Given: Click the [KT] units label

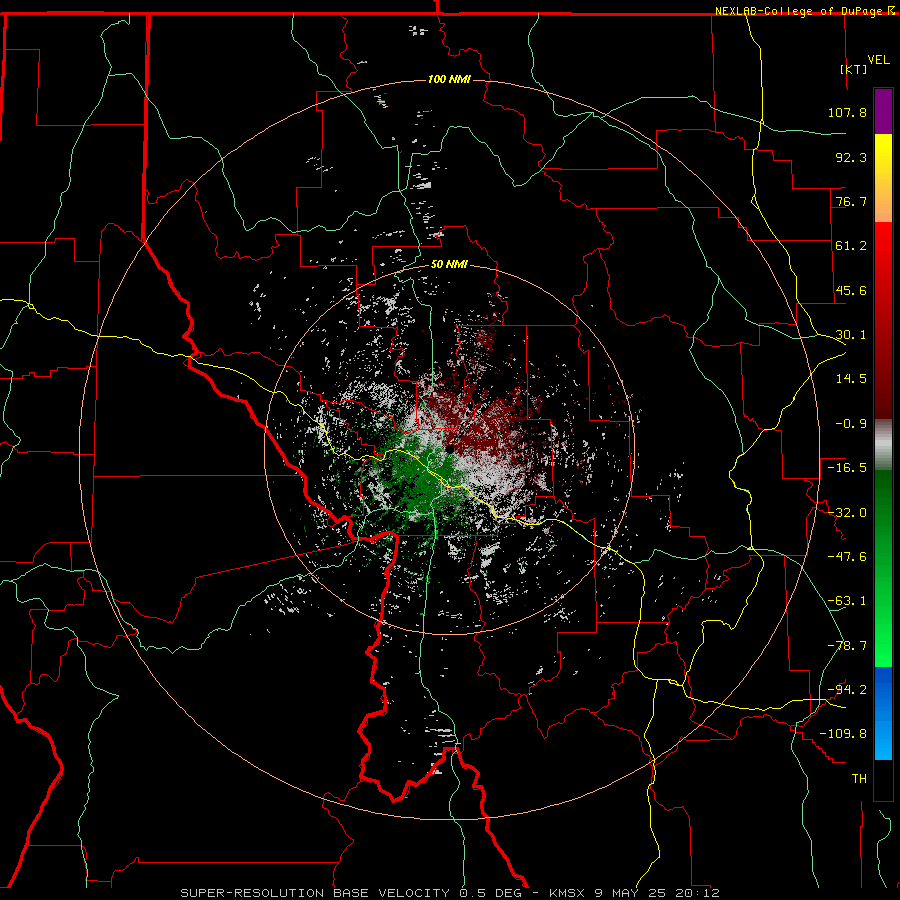Looking at the screenshot, I should [x=854, y=69].
